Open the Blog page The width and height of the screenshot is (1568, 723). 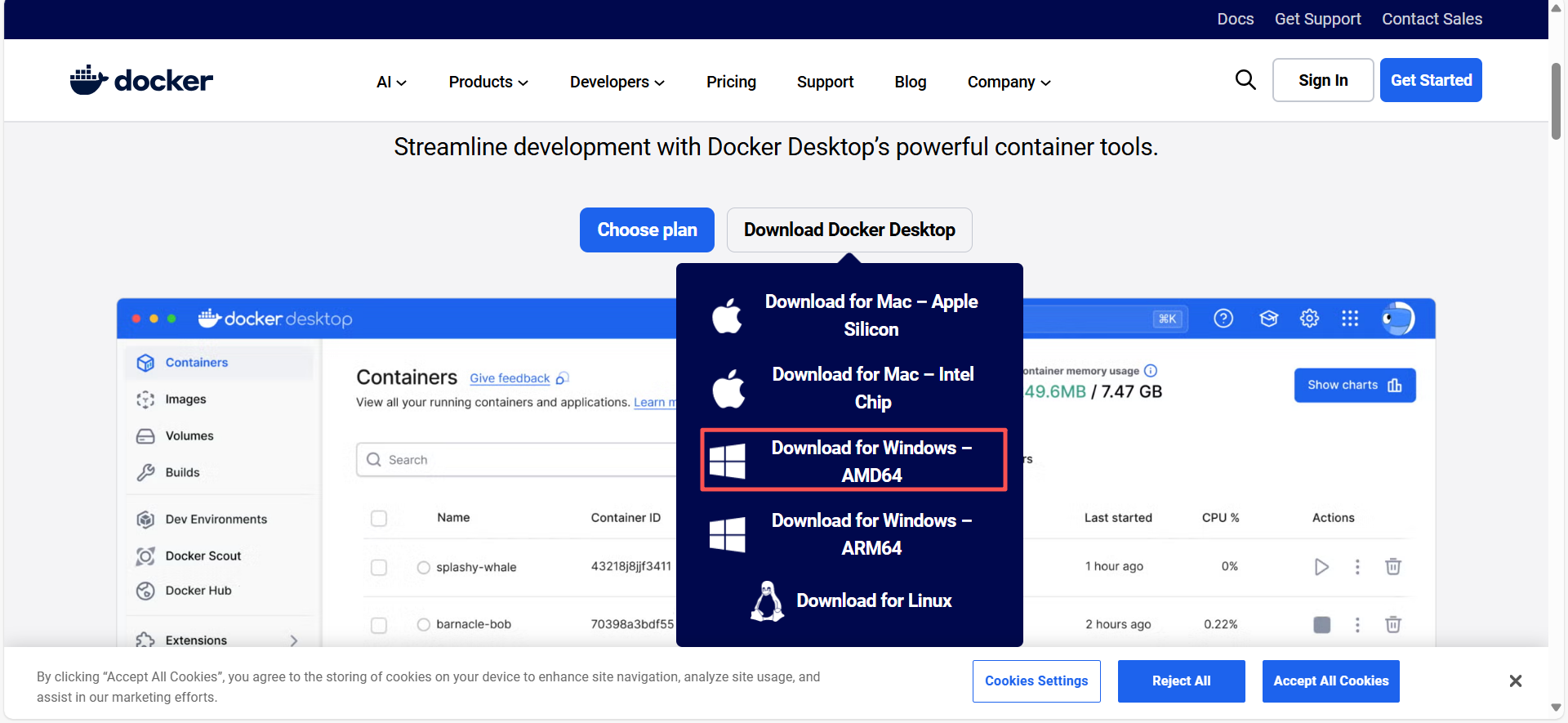[x=911, y=83]
